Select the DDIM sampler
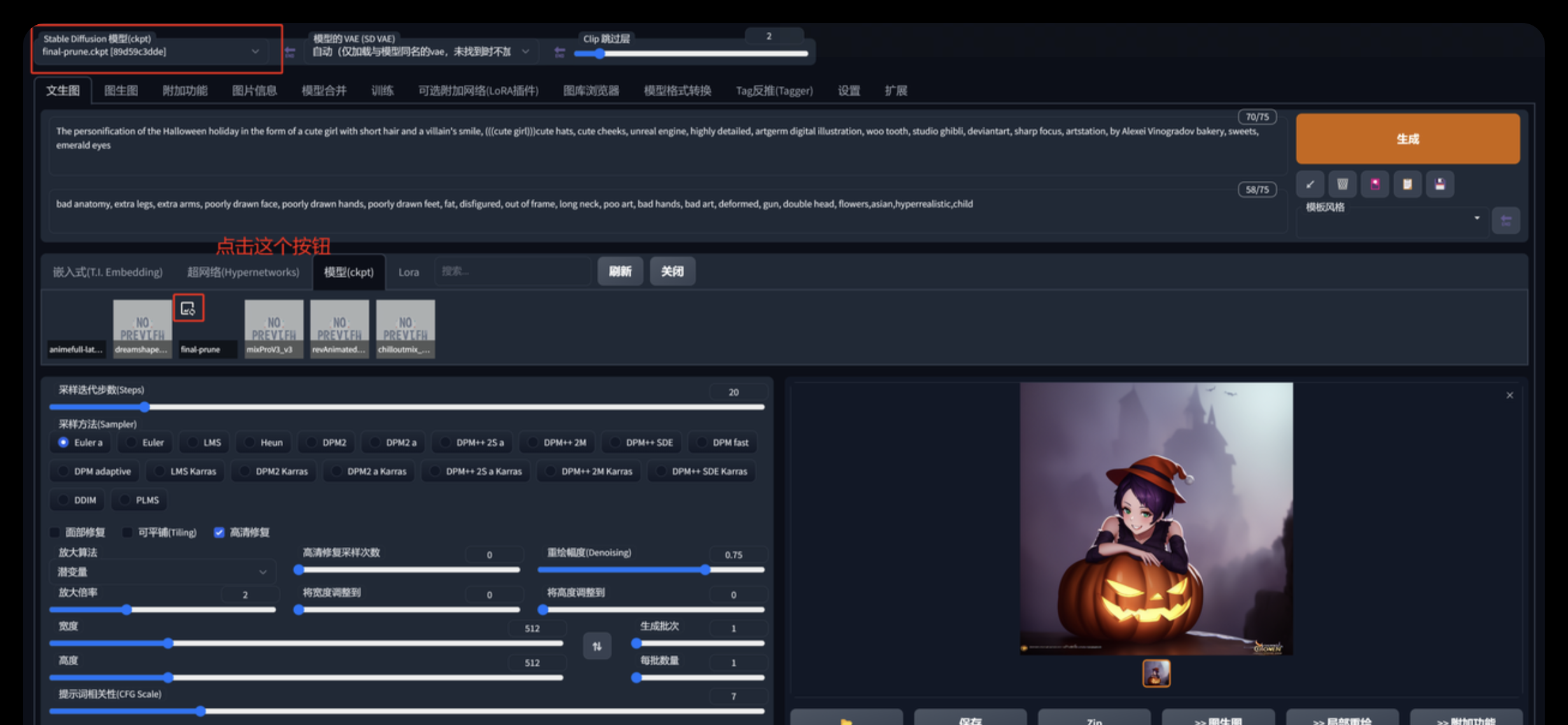Viewport: 1568px width, 725px height. pyautogui.click(x=77, y=500)
